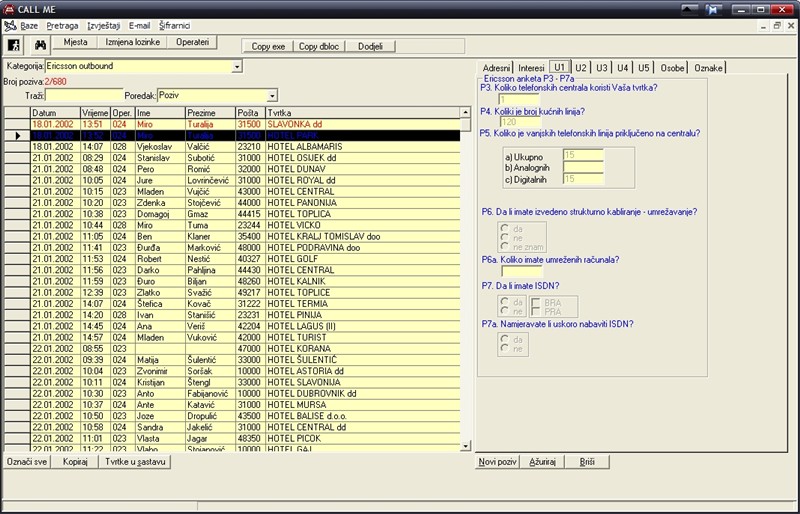Click the Izmjena lozinke button
The image size is (800, 514).
coord(133,42)
